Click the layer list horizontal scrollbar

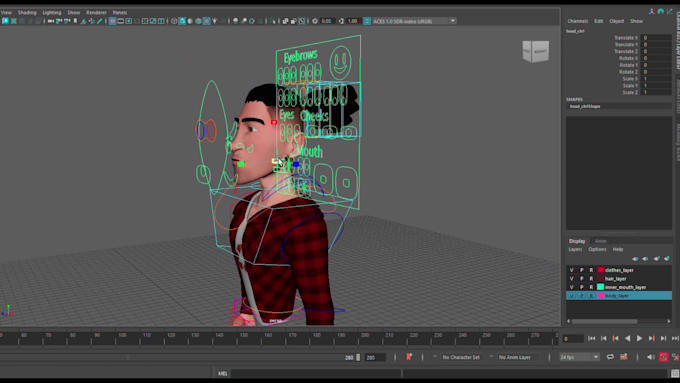(x=605, y=321)
